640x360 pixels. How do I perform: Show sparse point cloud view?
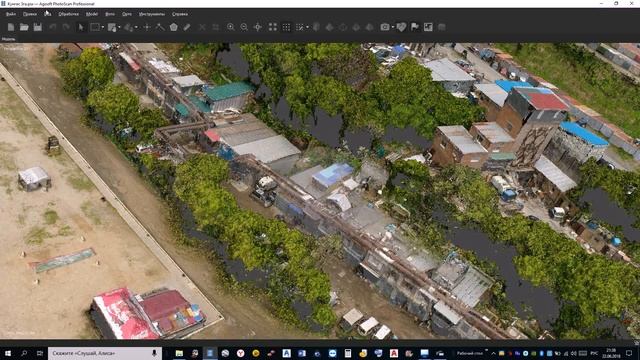(x=273, y=27)
